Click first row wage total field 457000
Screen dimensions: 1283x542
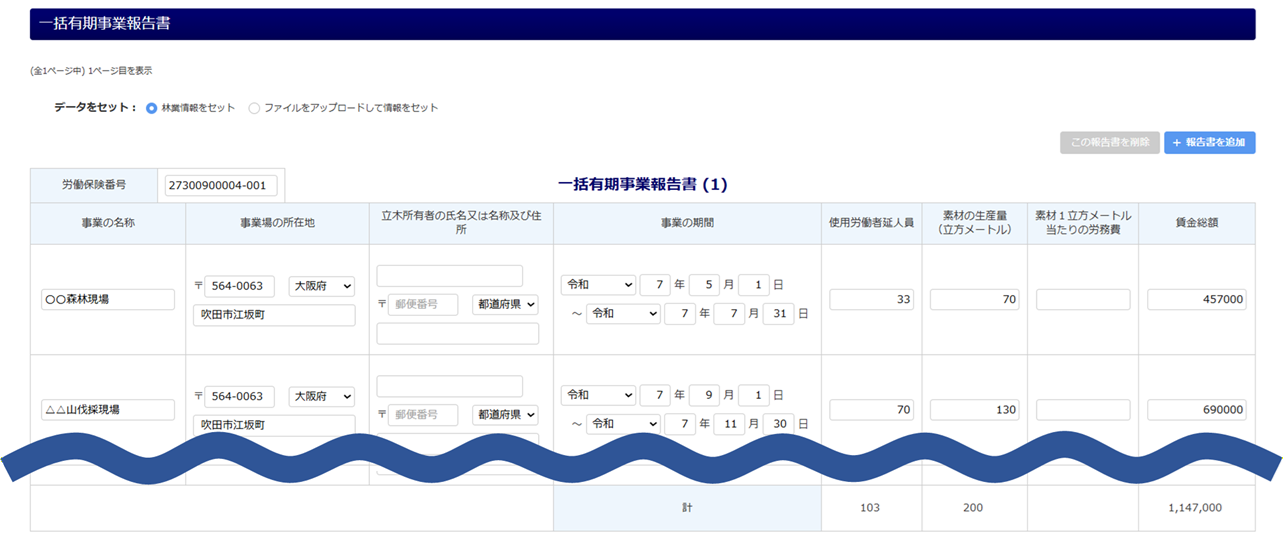tap(1197, 299)
